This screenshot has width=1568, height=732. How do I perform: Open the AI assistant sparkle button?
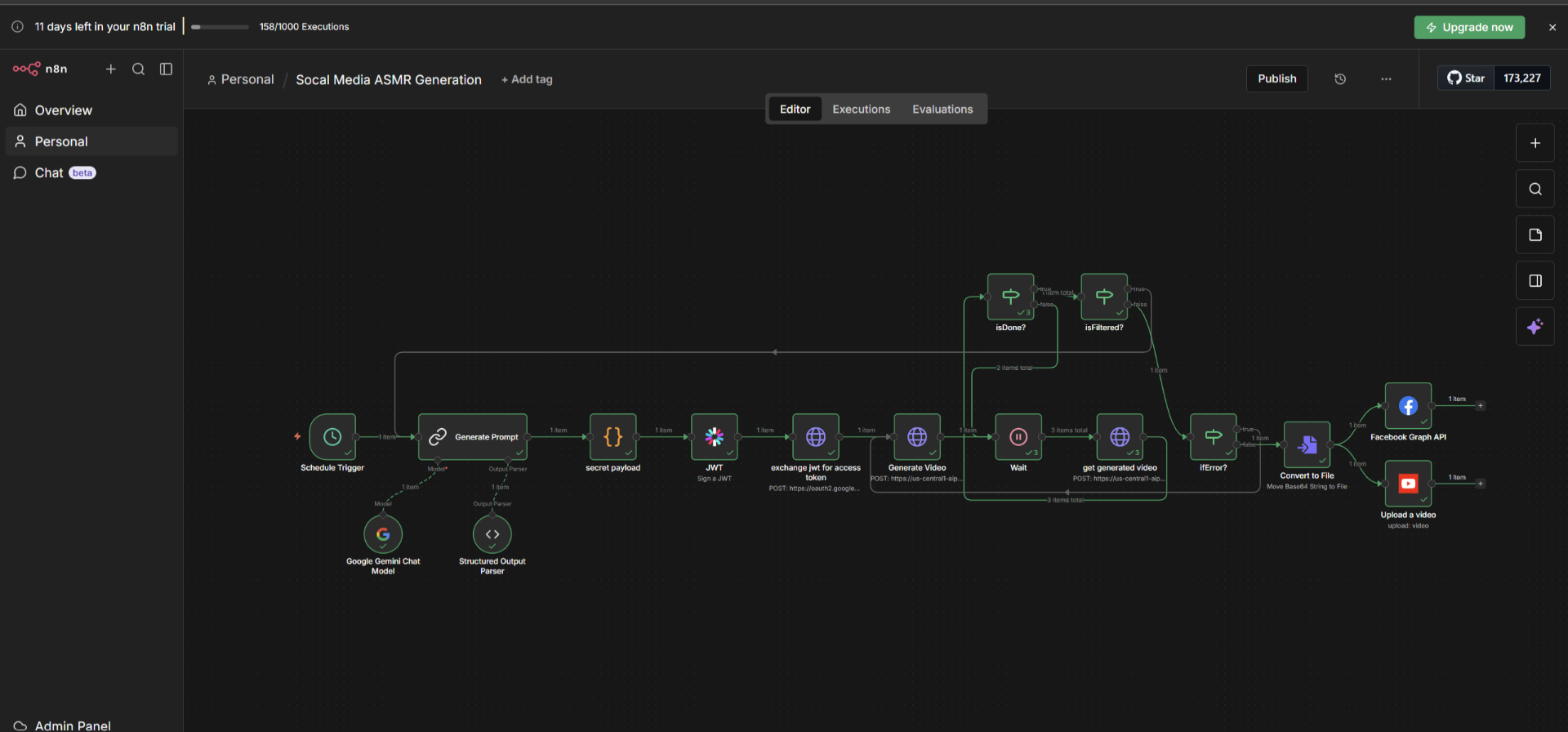(1535, 327)
